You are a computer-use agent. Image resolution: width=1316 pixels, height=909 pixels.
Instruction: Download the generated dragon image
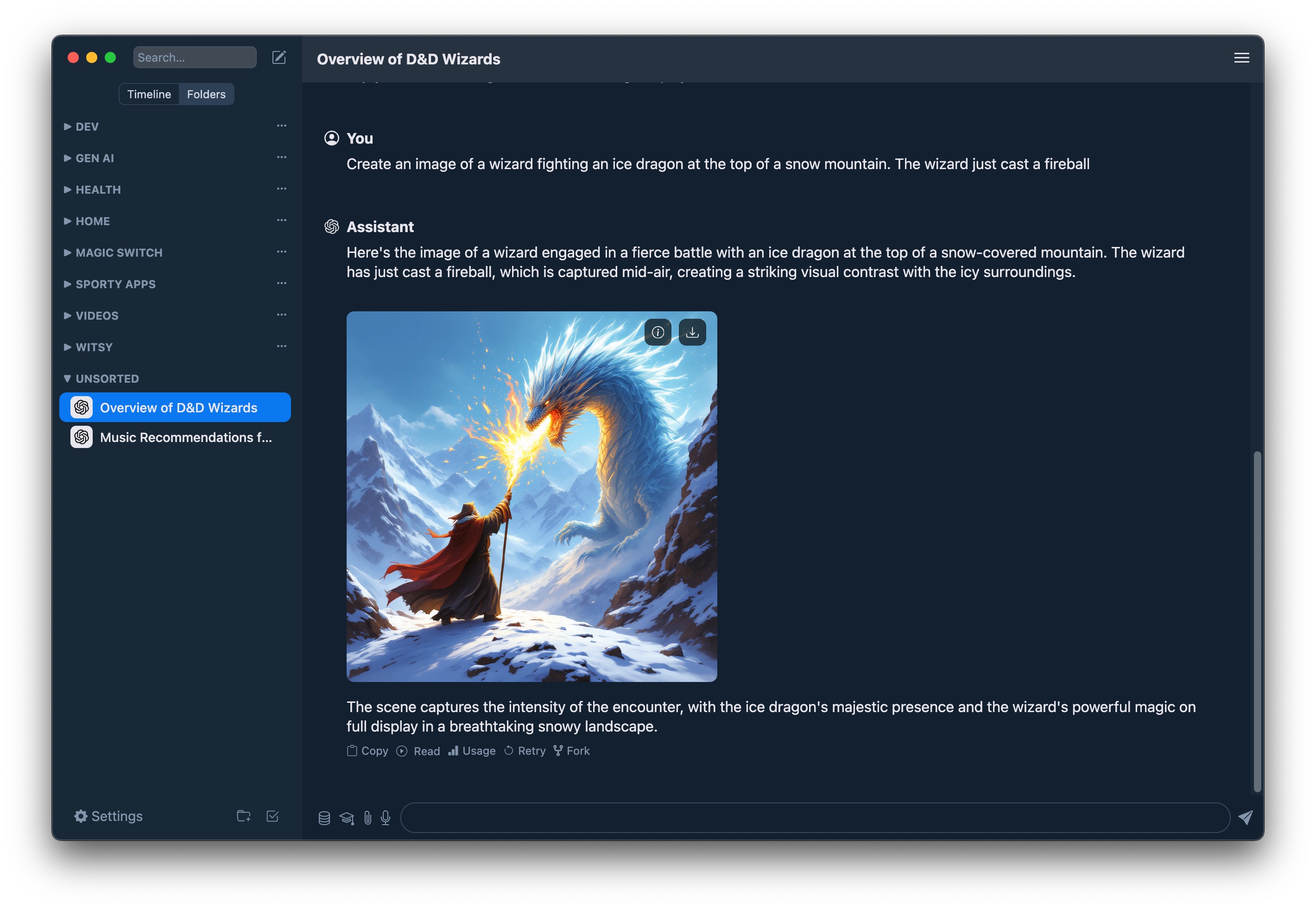tap(692, 333)
